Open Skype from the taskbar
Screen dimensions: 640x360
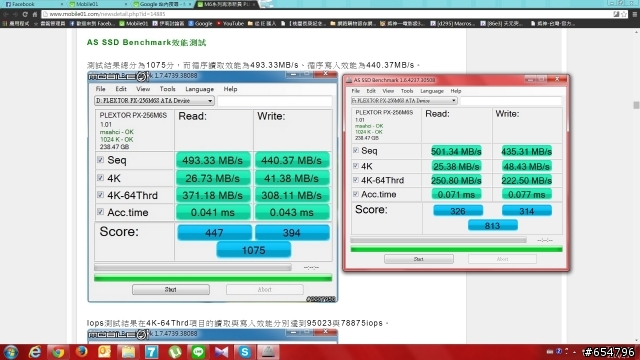(x=245, y=352)
